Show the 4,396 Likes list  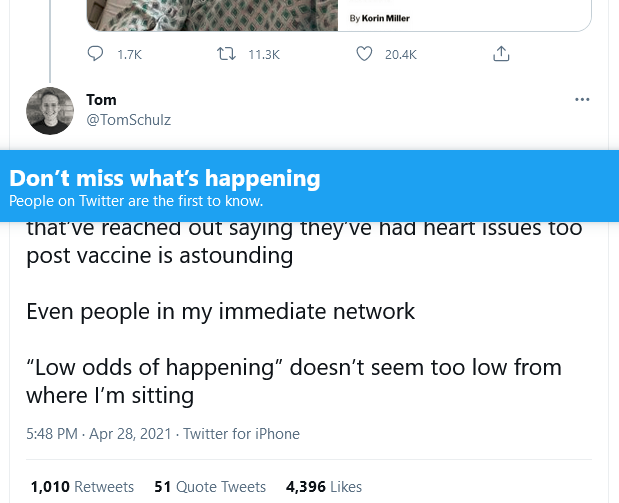tap(324, 487)
